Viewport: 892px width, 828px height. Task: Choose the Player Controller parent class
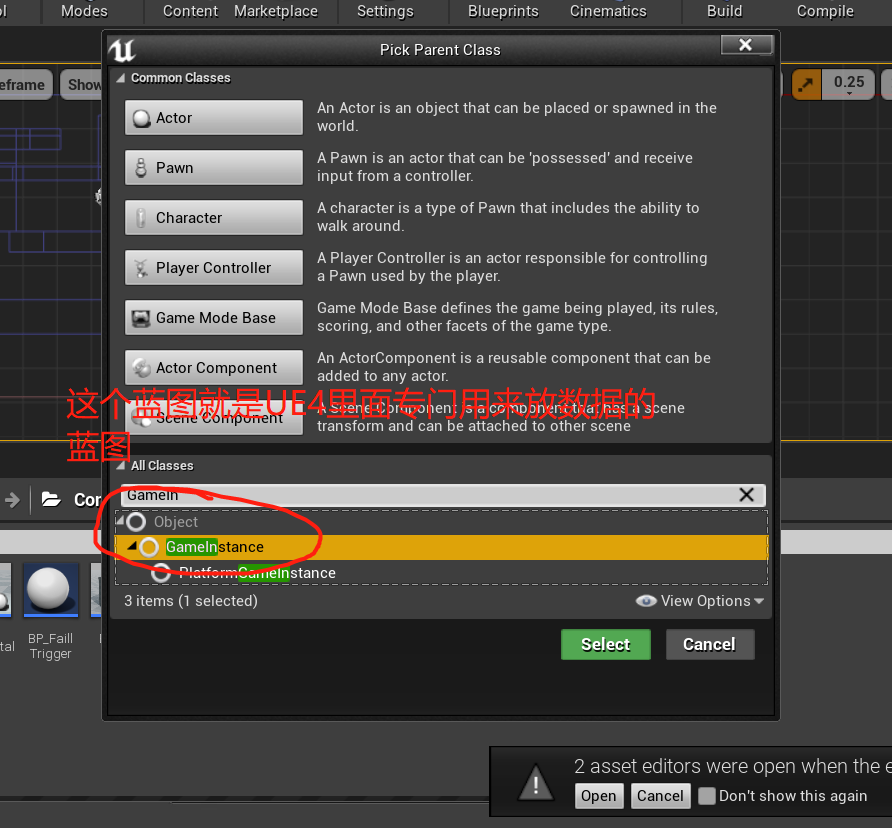(213, 268)
